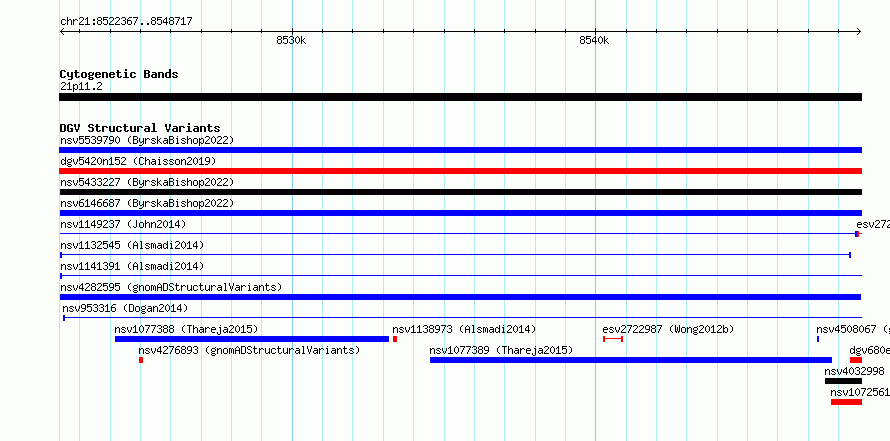The width and height of the screenshot is (890, 441).
Task: Select the red esv2722987 bracket glyph
Action: click(613, 339)
